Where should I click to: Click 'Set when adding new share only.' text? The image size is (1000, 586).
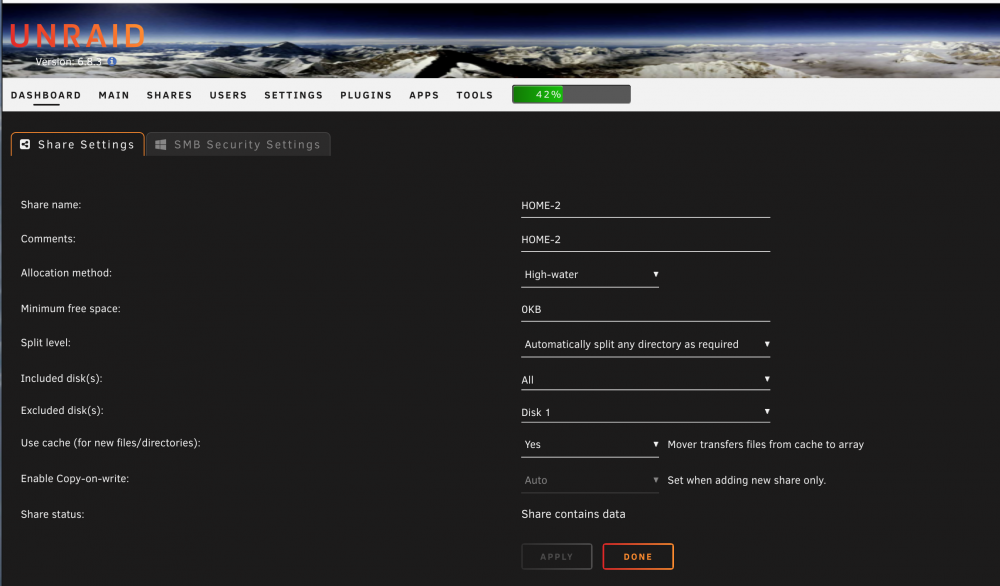(746, 480)
